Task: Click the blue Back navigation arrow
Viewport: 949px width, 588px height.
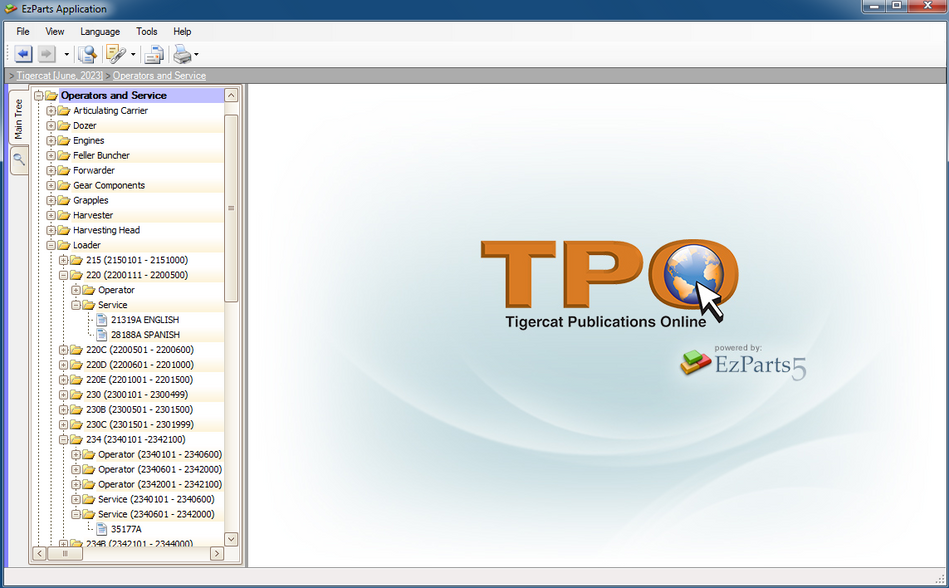Action: 24,54
